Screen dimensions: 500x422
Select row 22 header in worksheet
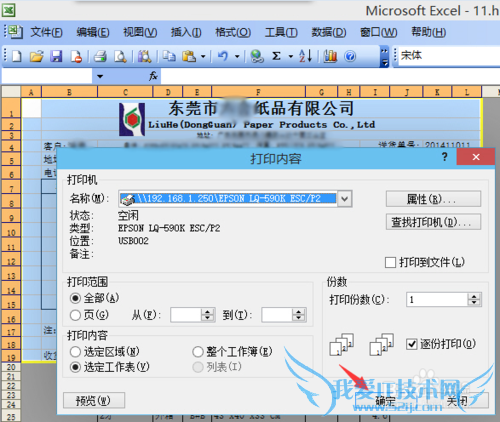11,386
